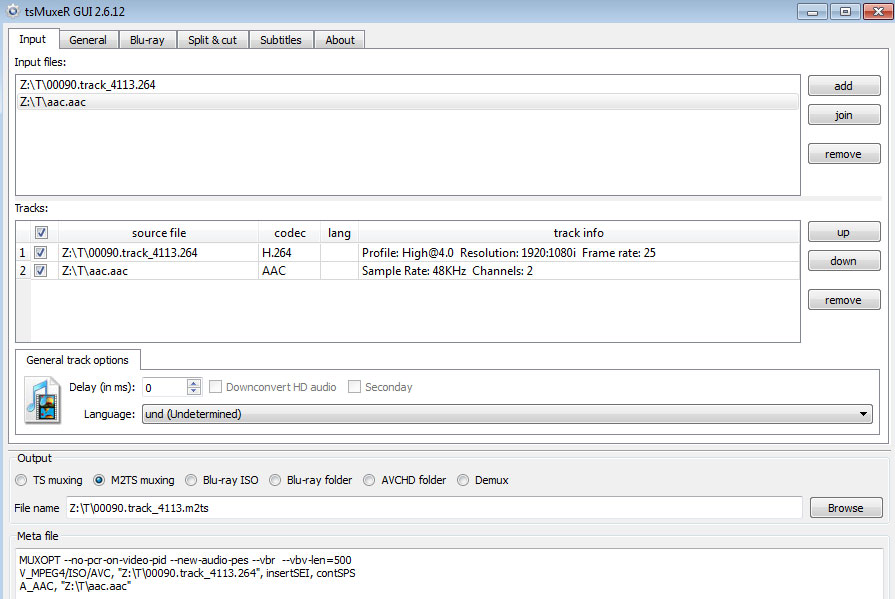
Task: Click the Sample Rate: 48KHz track info cell
Action: [x=579, y=271]
